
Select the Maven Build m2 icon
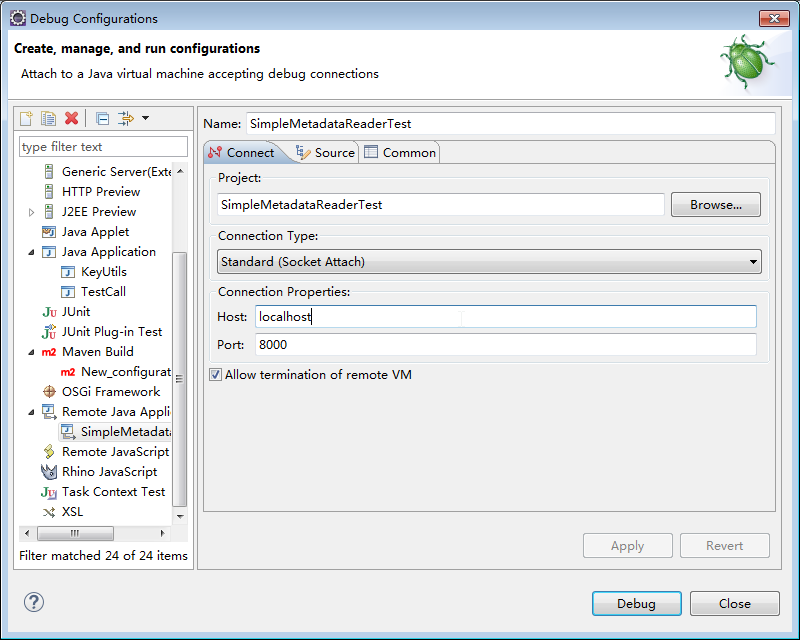[x=48, y=352]
